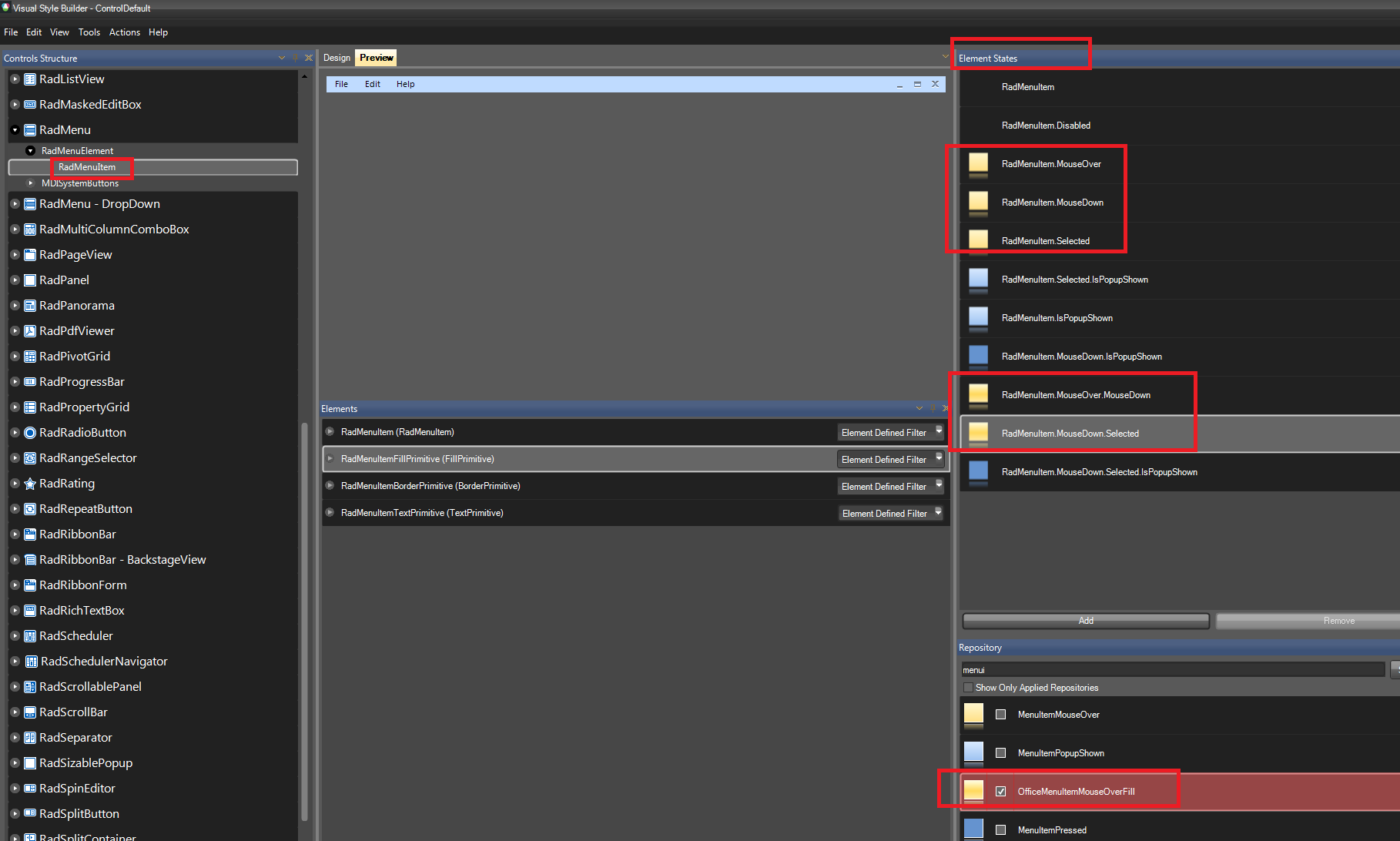Click the RadMaskedEditBox control icon
This screenshot has width=1400, height=841.
coord(30,105)
